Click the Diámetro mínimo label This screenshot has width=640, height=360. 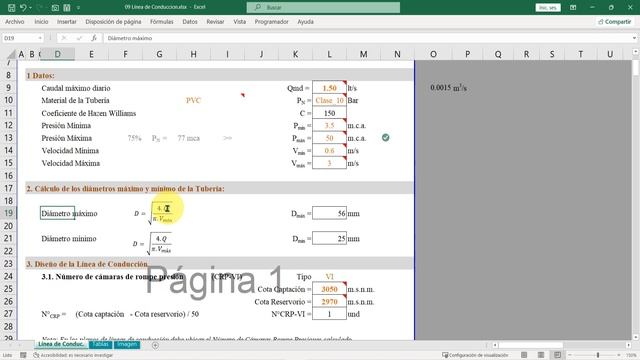[69, 238]
